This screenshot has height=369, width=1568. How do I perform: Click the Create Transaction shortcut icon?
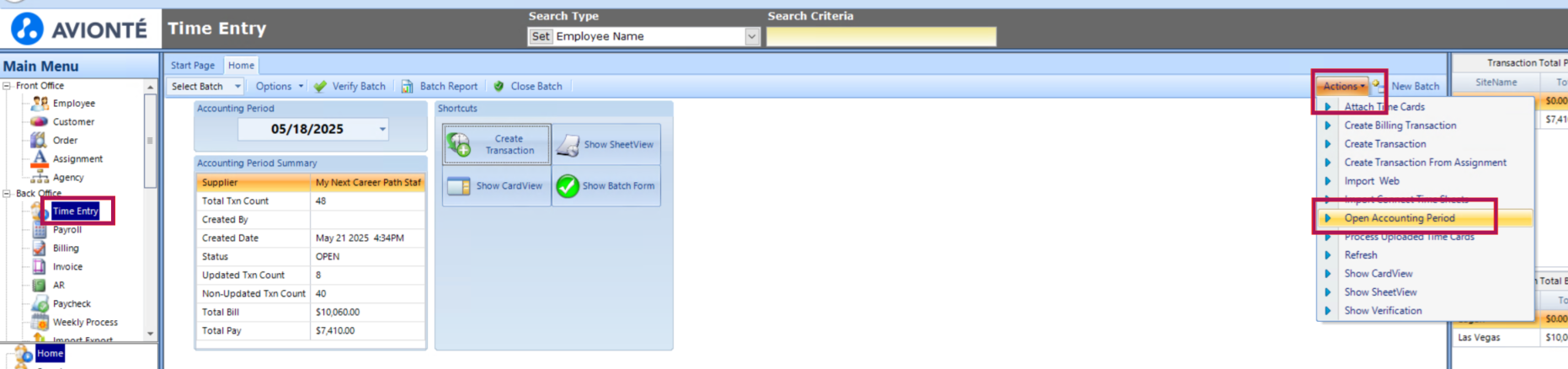[459, 144]
